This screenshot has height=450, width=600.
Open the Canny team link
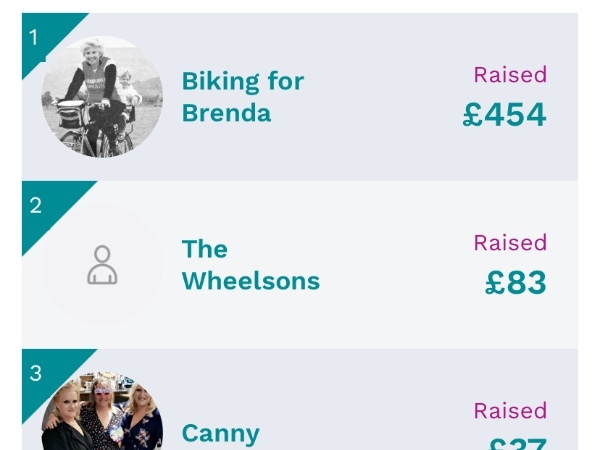[221, 433]
